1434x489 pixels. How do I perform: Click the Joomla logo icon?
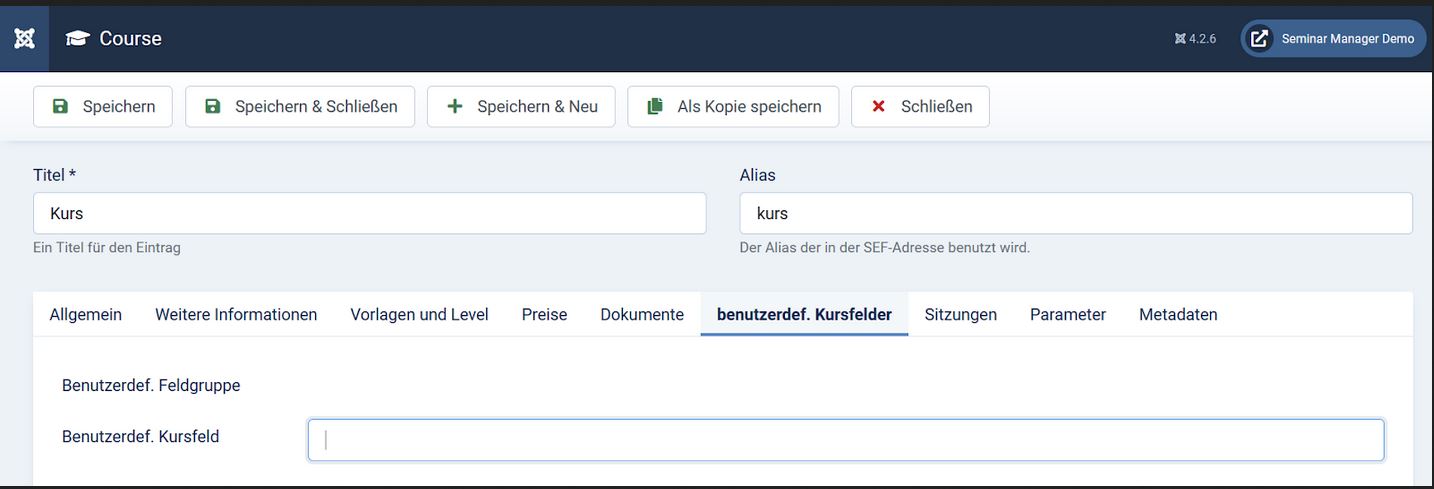pyautogui.click(x=24, y=39)
